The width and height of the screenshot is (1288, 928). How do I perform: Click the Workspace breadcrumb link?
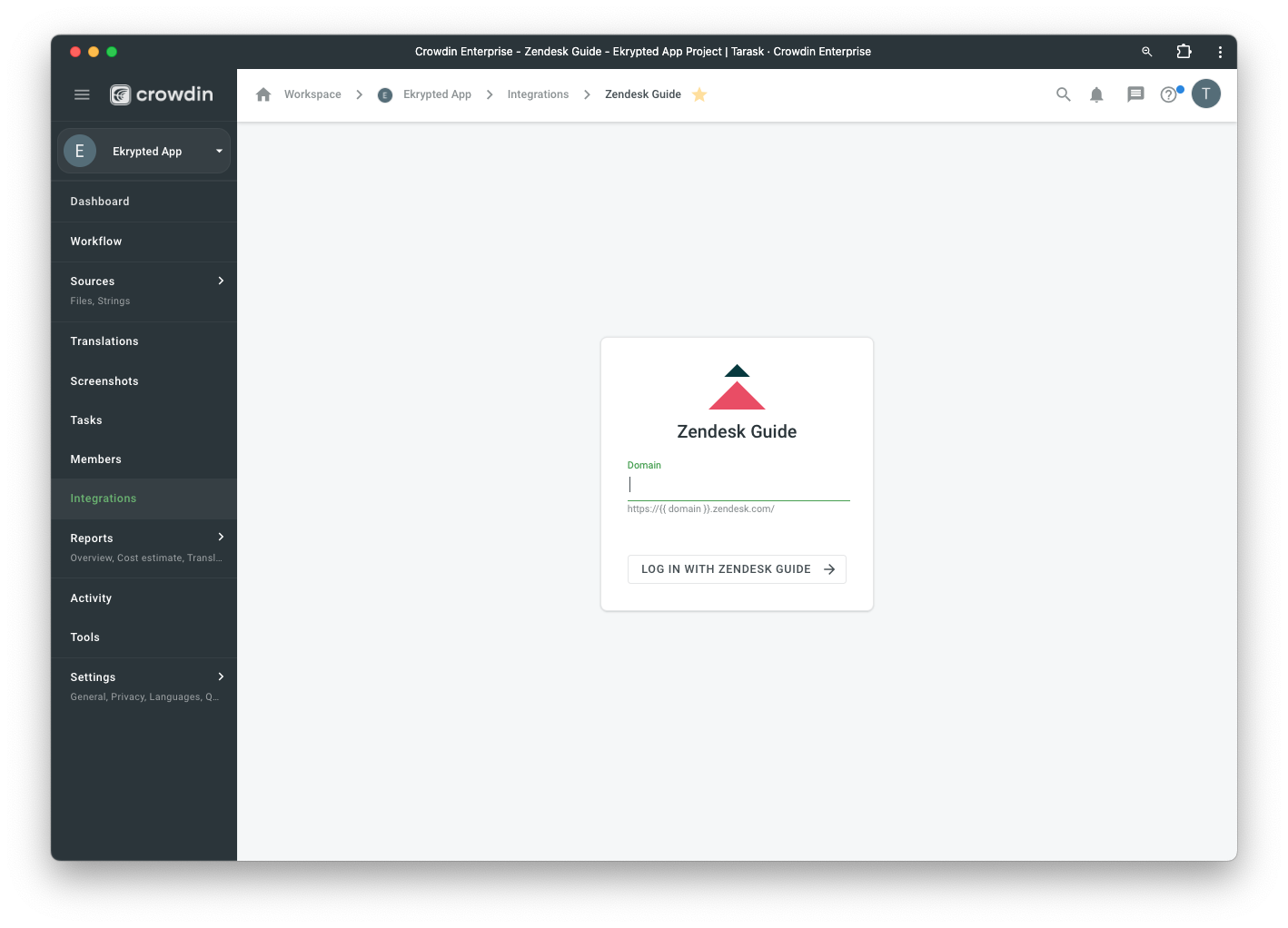click(312, 94)
